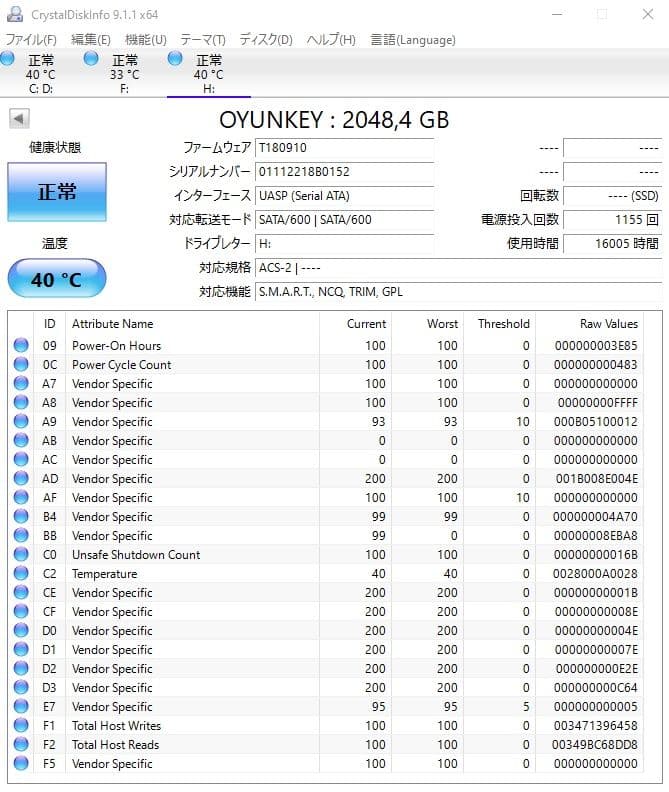Click the disk title OYUNKEY : 2048,4 GB

coord(334,120)
